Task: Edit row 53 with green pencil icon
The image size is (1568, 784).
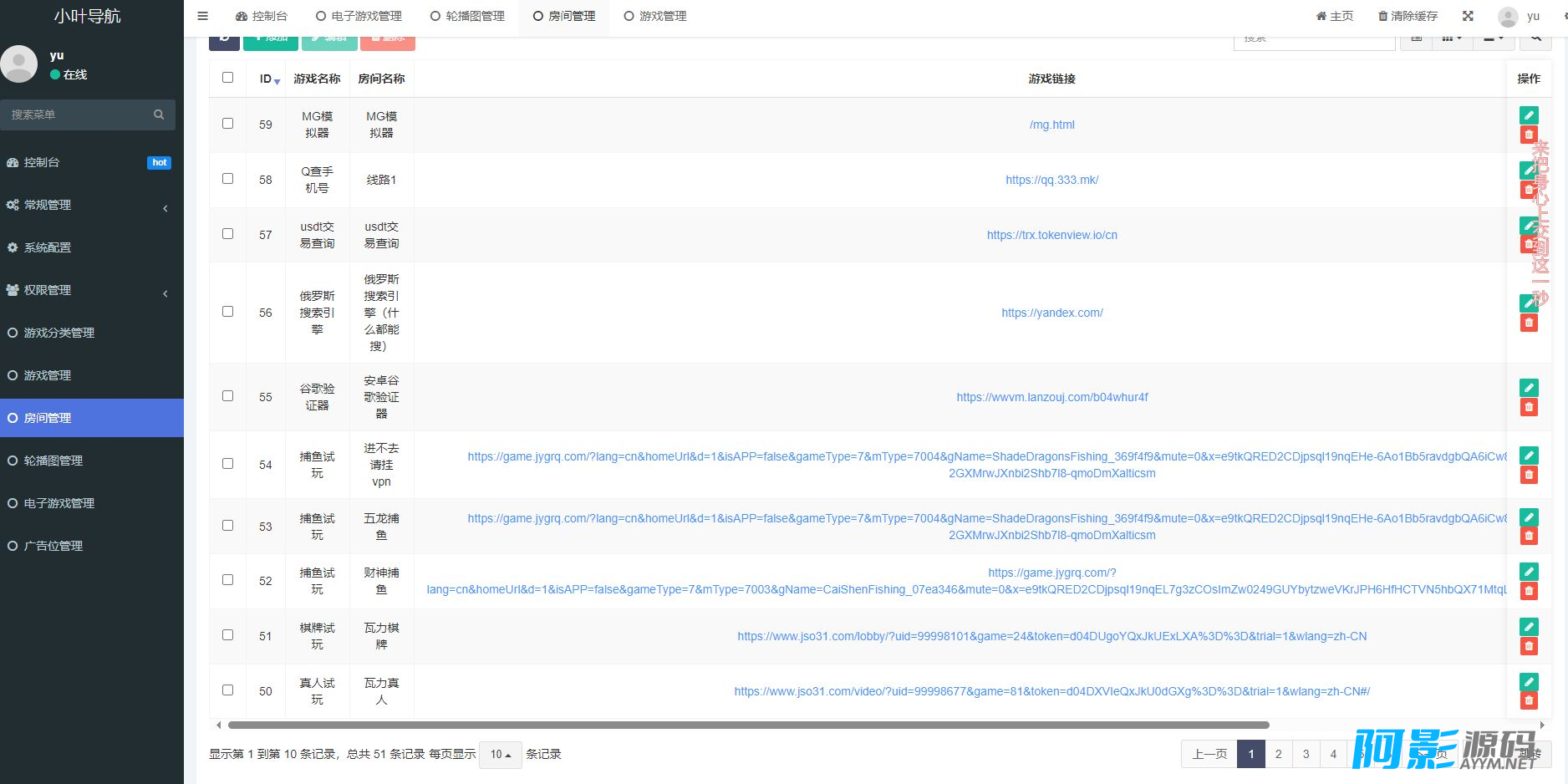Action: pos(1529,517)
